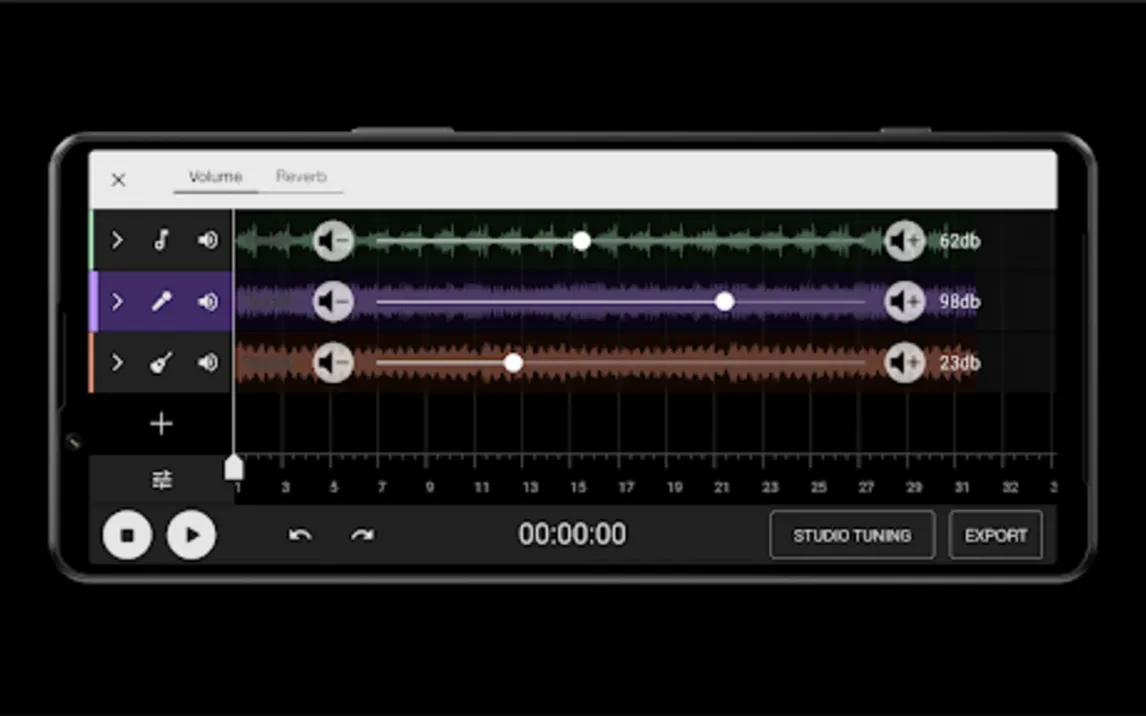Screen dimensions: 1146x716
Task: Expand the microphone track chevron
Action: click(117, 301)
